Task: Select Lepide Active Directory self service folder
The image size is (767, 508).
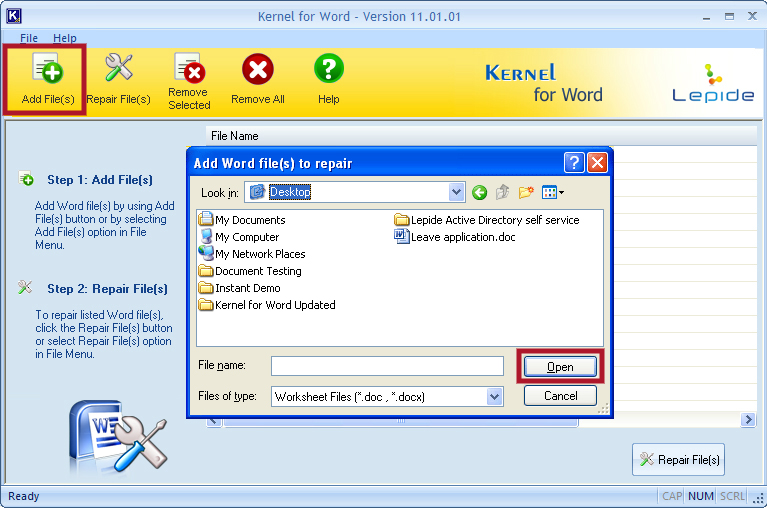Action: 487,220
